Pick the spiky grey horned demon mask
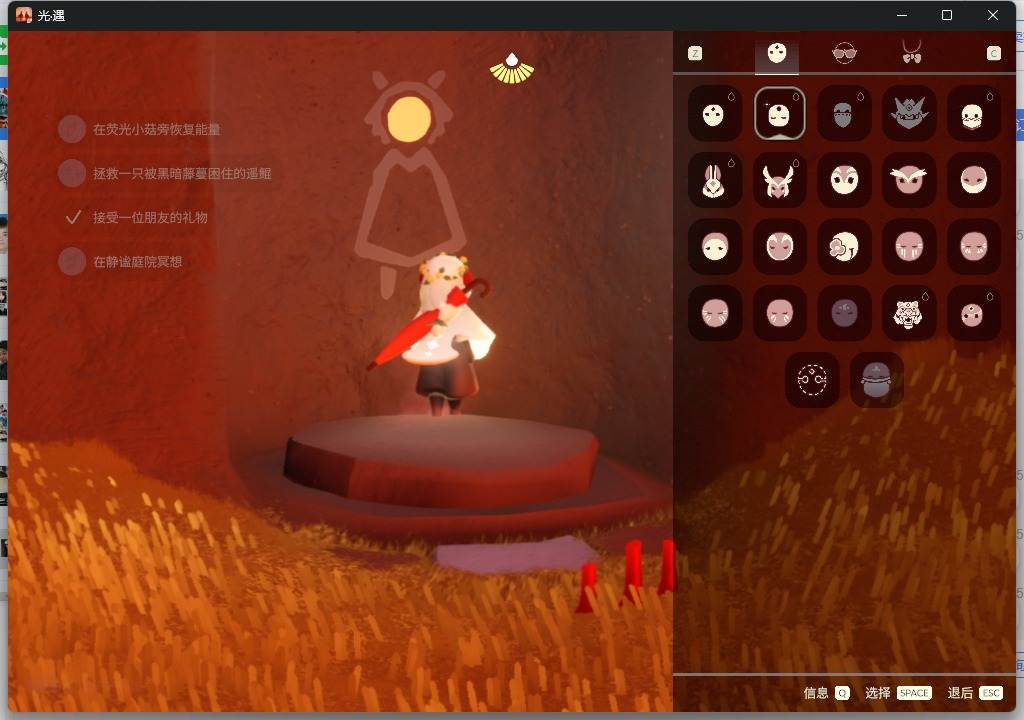Viewport: 1024px width, 720px height. [908, 113]
